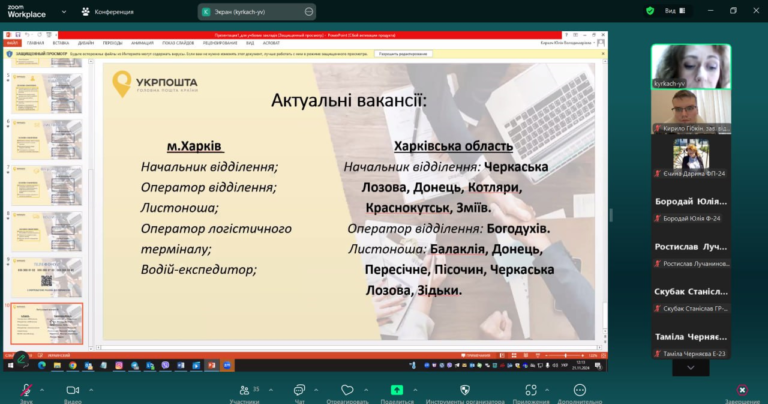Expand share options arrow beside Поделиться
Screen dimensions: 768x404
415,390
